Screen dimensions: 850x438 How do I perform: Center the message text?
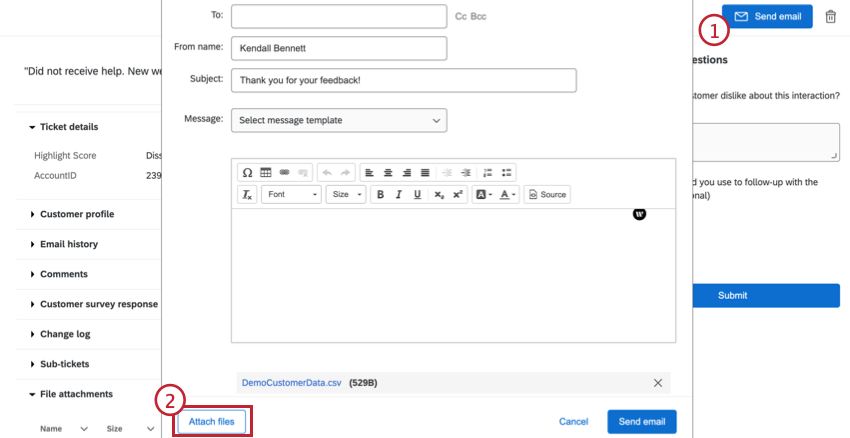point(388,173)
